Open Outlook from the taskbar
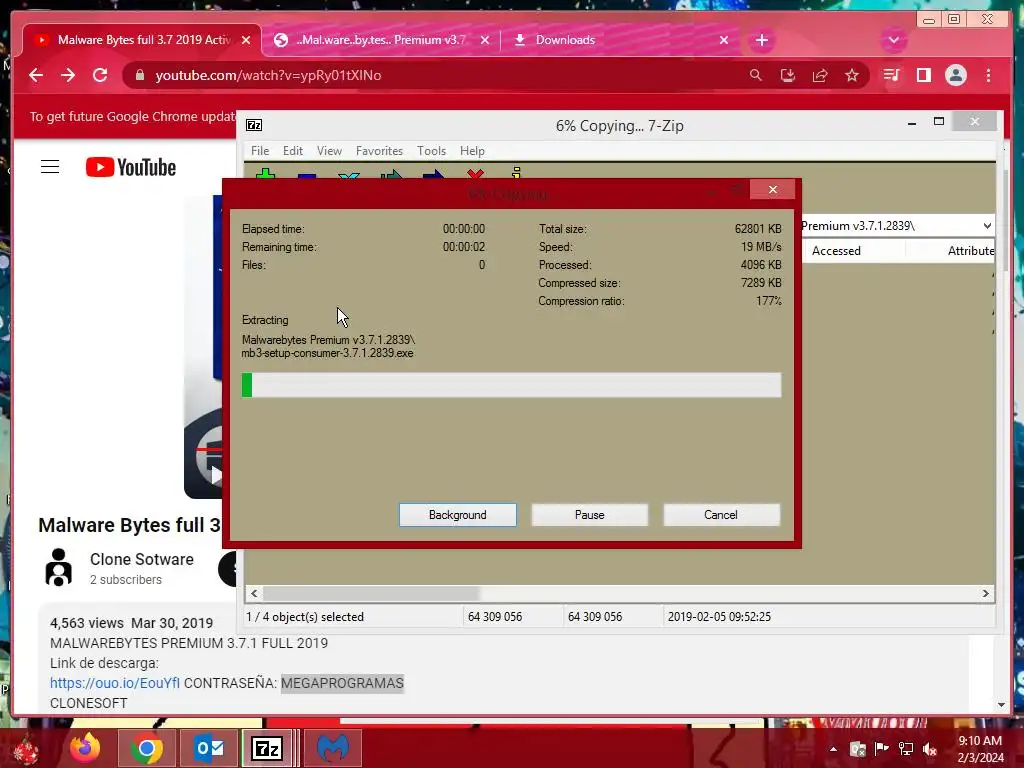The width and height of the screenshot is (1024, 768). click(x=209, y=748)
